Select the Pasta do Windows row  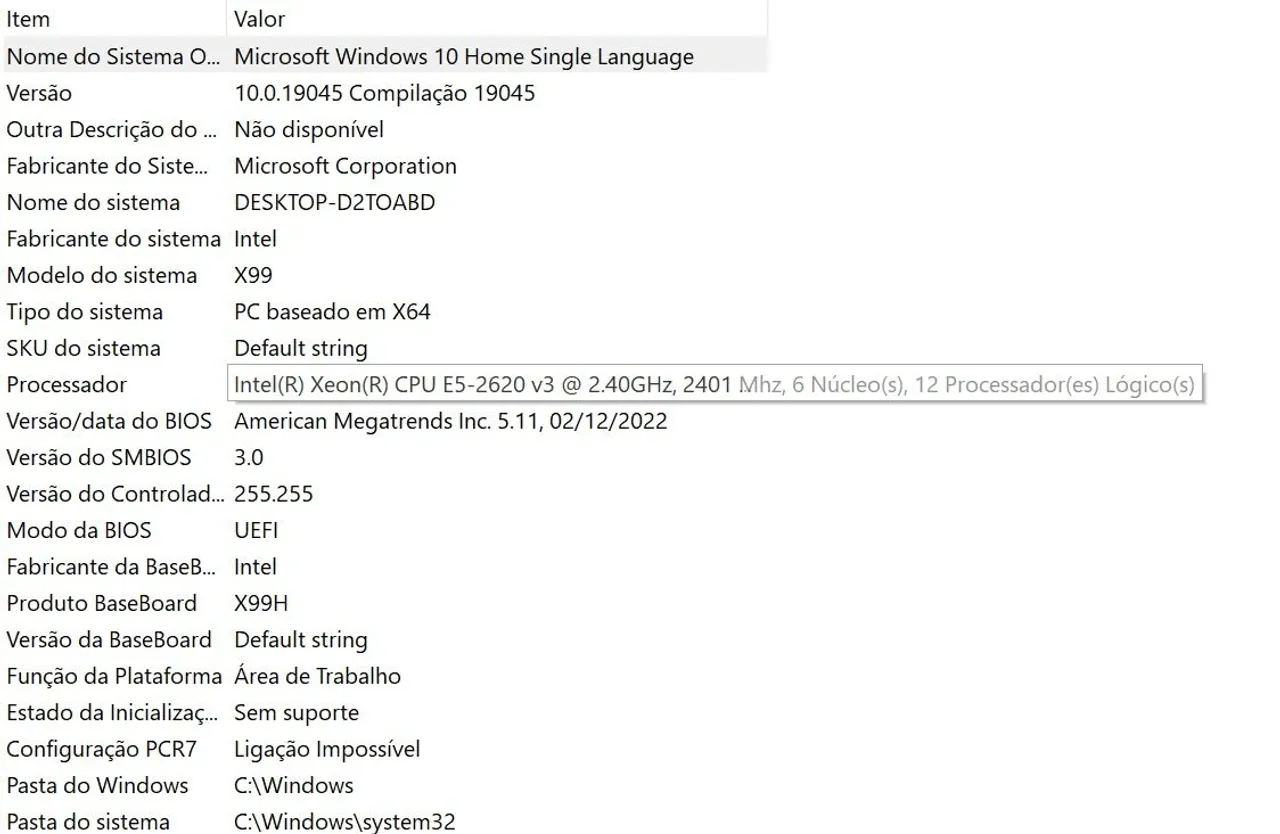coord(384,785)
